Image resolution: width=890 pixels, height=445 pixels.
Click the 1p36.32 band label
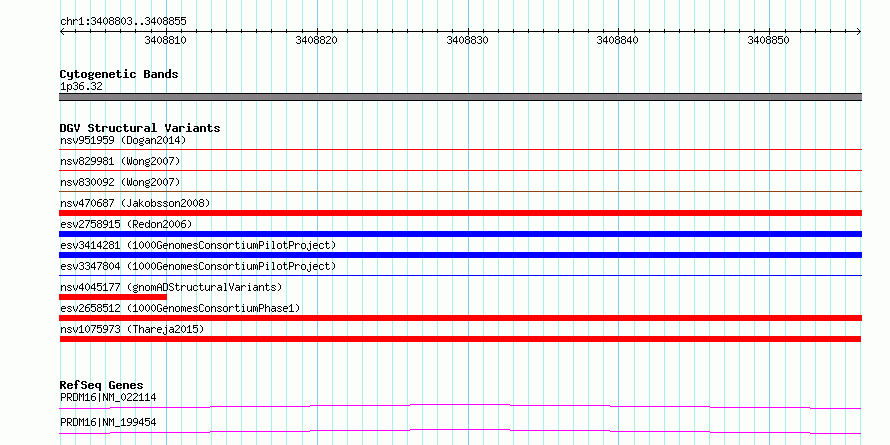[x=81, y=87]
